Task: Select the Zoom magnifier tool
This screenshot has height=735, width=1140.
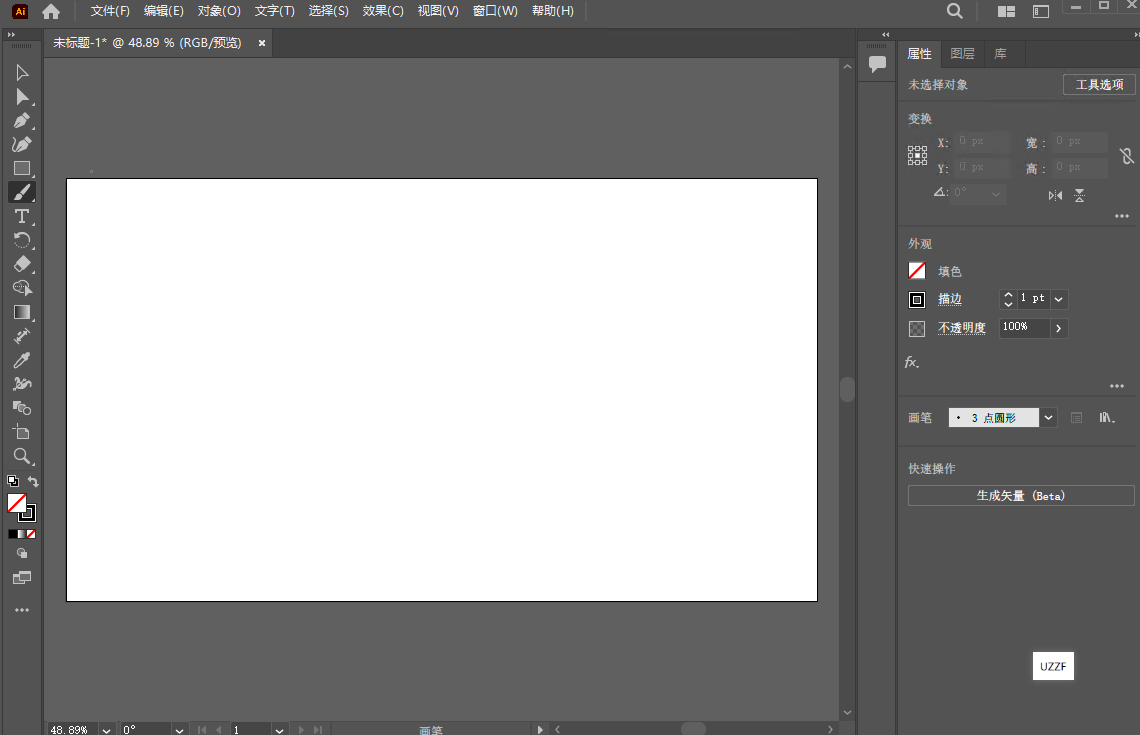Action: [22, 456]
